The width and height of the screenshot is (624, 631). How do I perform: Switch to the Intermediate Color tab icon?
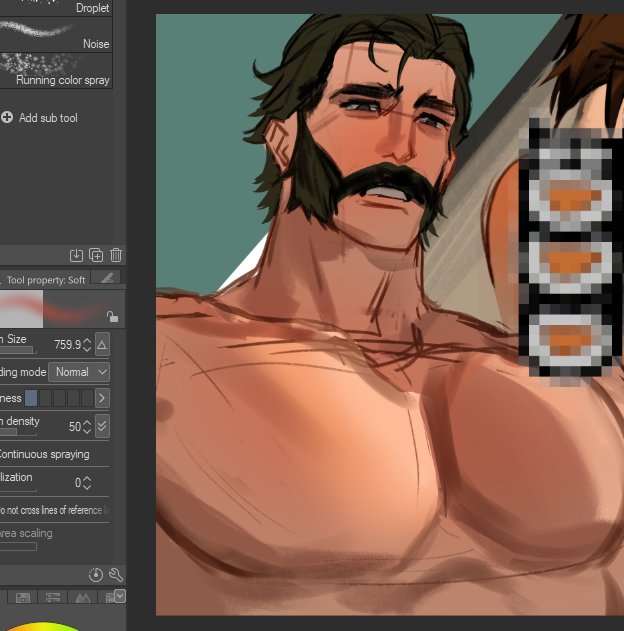83,597
